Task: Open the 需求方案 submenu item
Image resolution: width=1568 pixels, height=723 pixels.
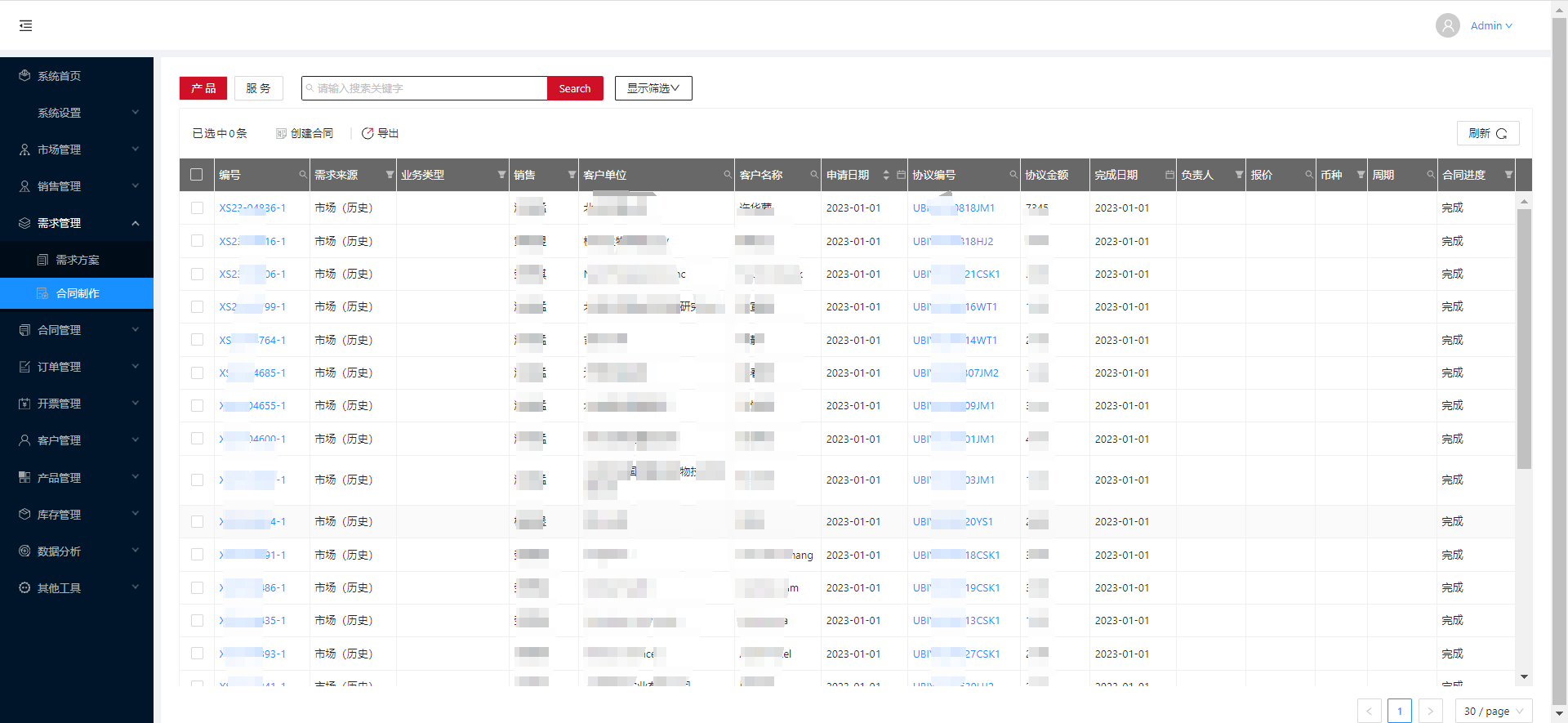Action: 77,260
